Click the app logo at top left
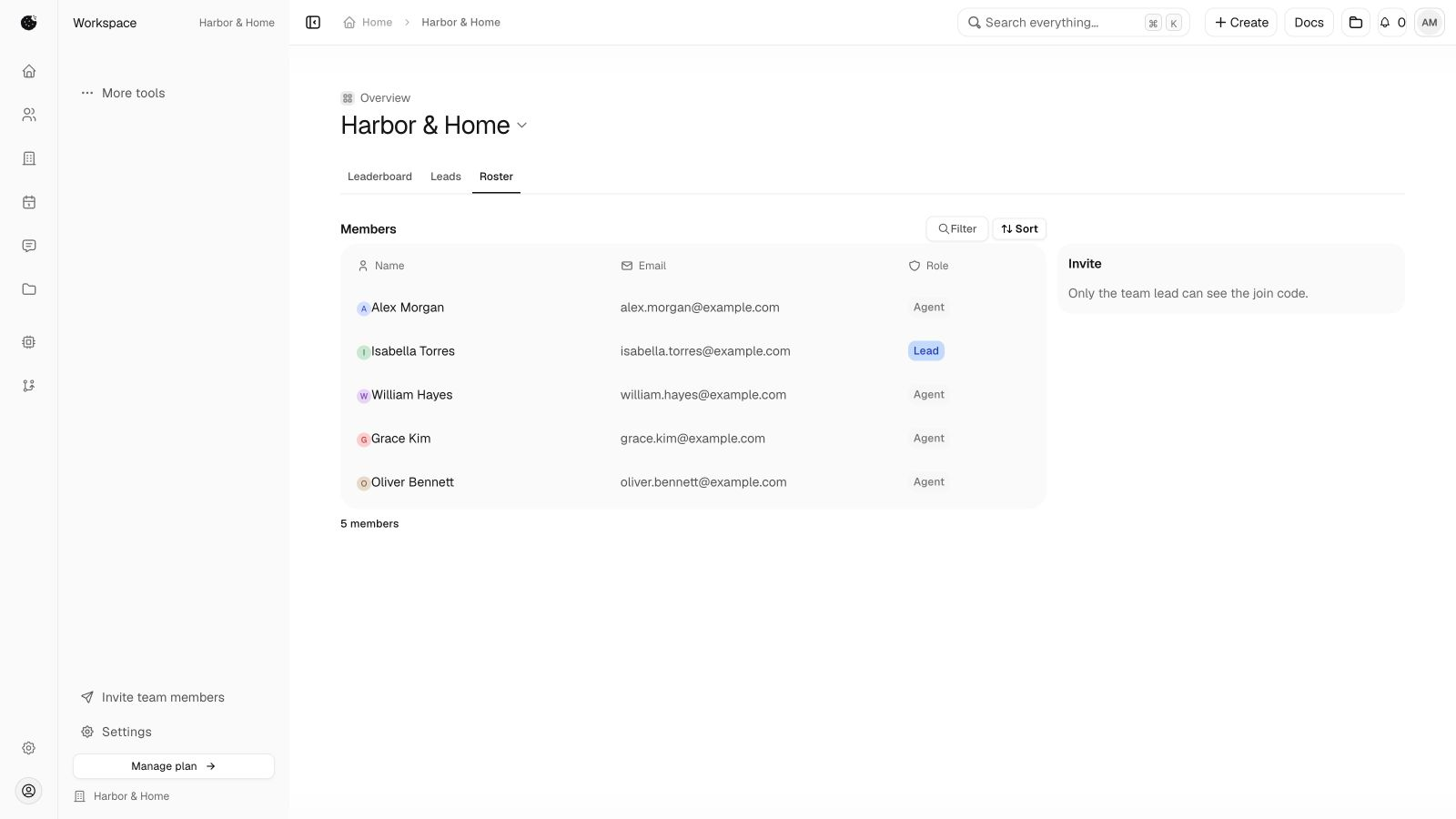 click(x=29, y=23)
